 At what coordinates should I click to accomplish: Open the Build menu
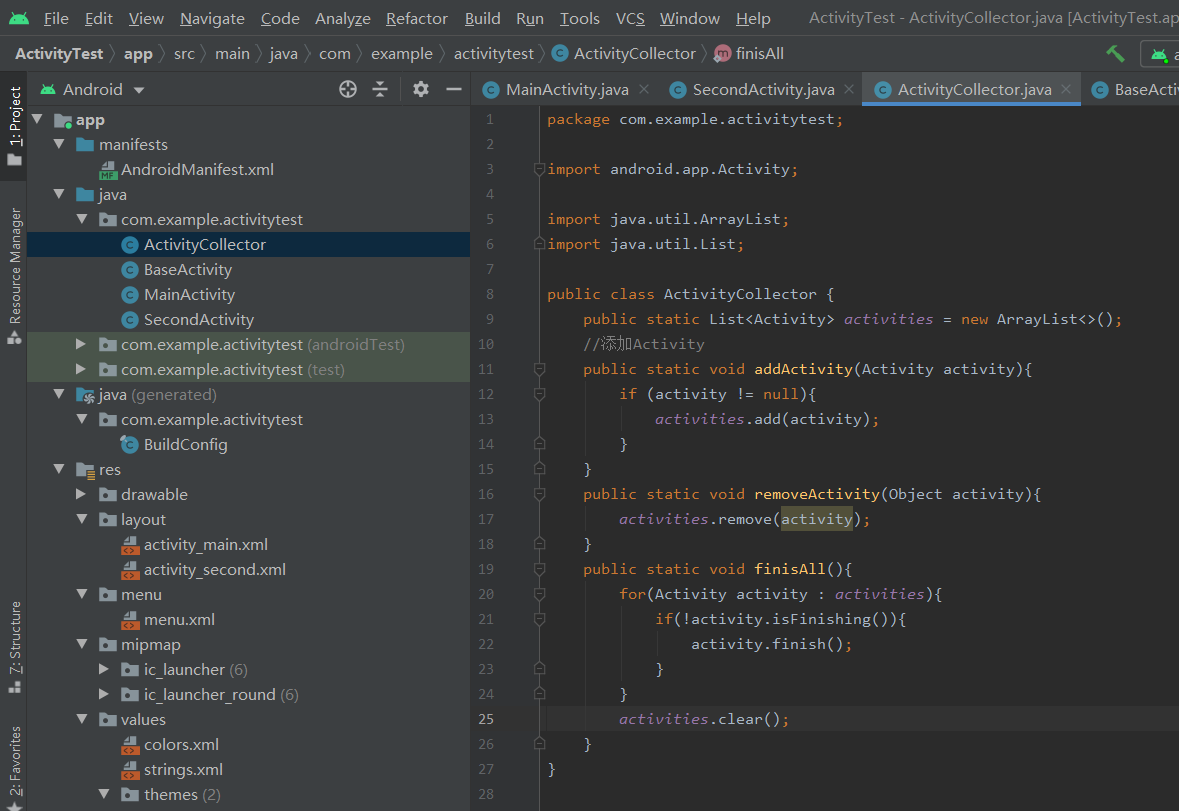482,18
